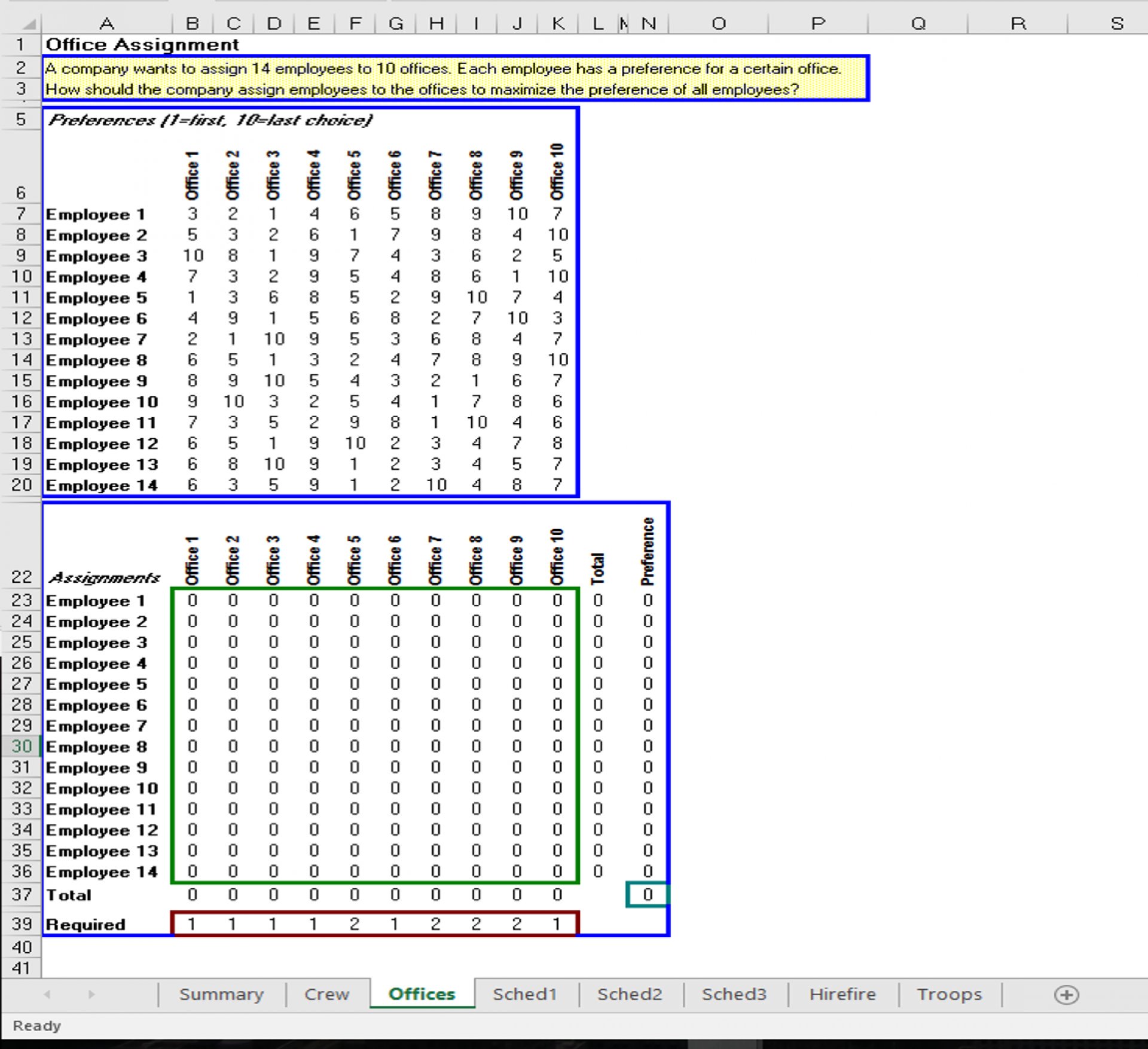The width and height of the screenshot is (1148, 1049).
Task: Select column P header
Action: click(818, 24)
